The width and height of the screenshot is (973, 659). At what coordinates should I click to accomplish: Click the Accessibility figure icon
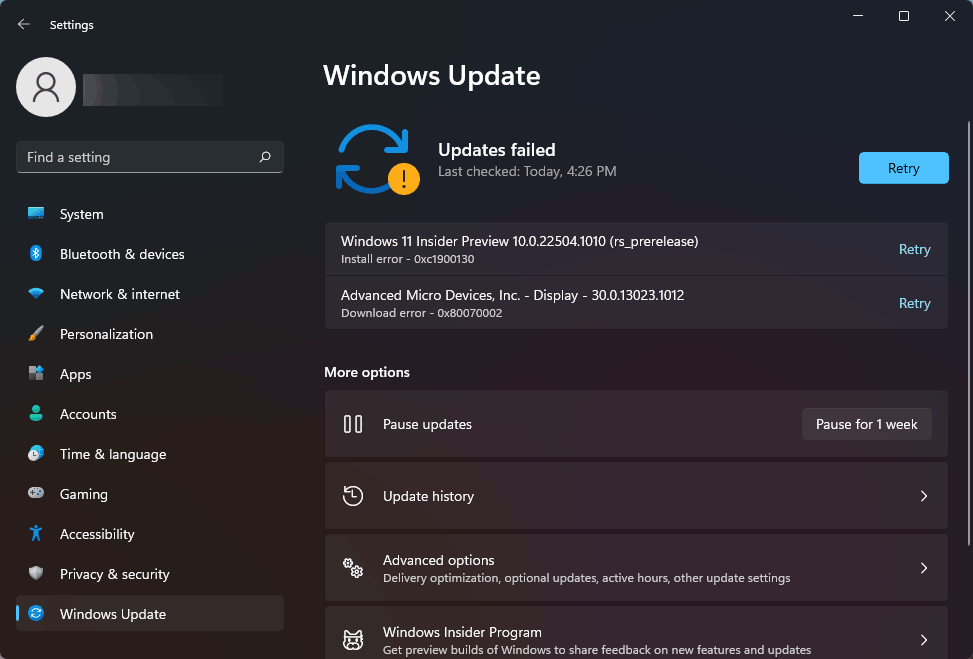coord(34,534)
